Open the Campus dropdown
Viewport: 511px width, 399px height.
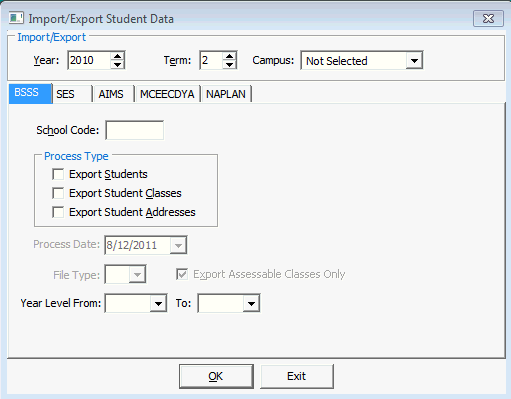point(414,61)
